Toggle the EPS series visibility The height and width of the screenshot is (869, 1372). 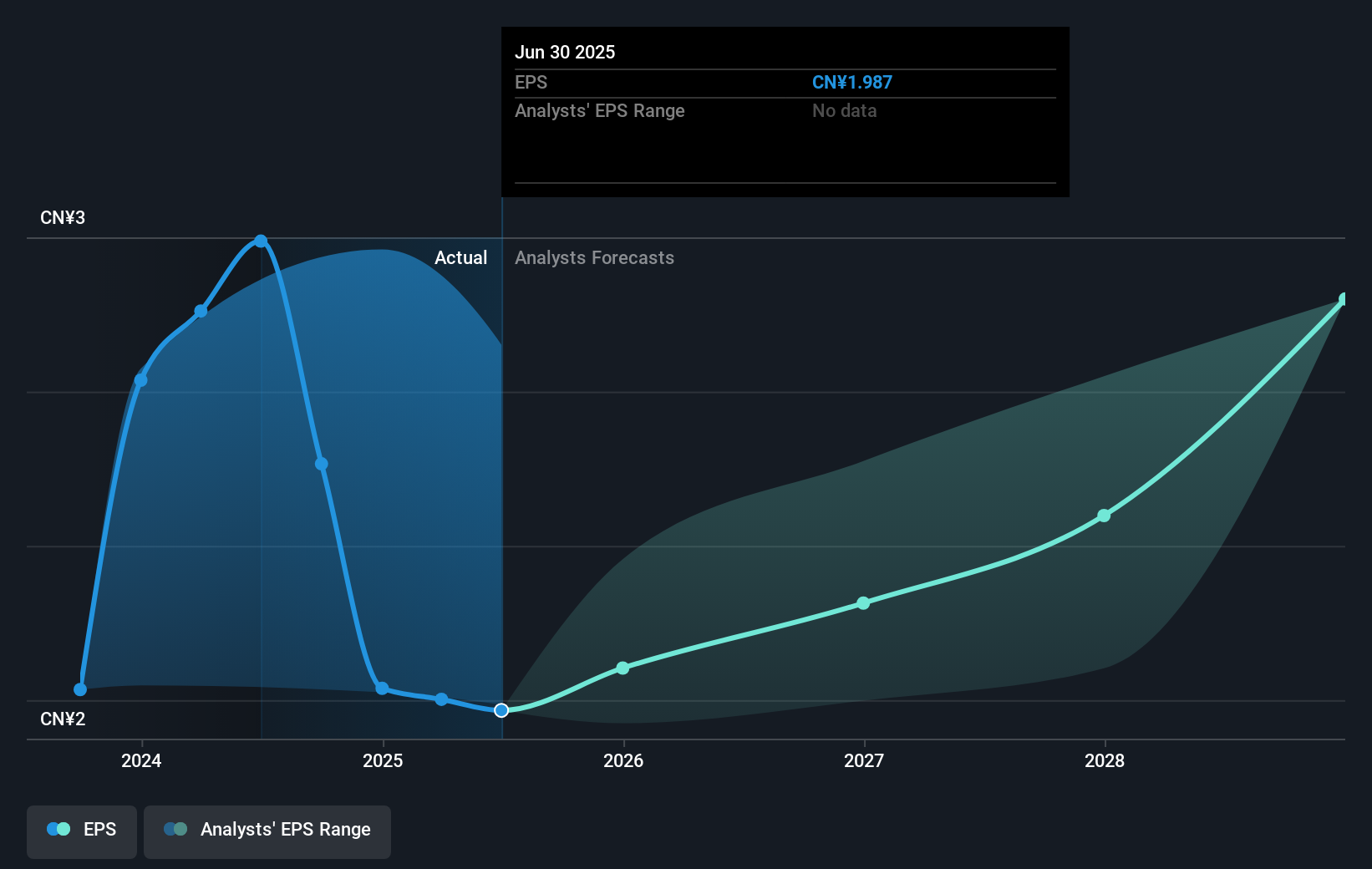81,831
